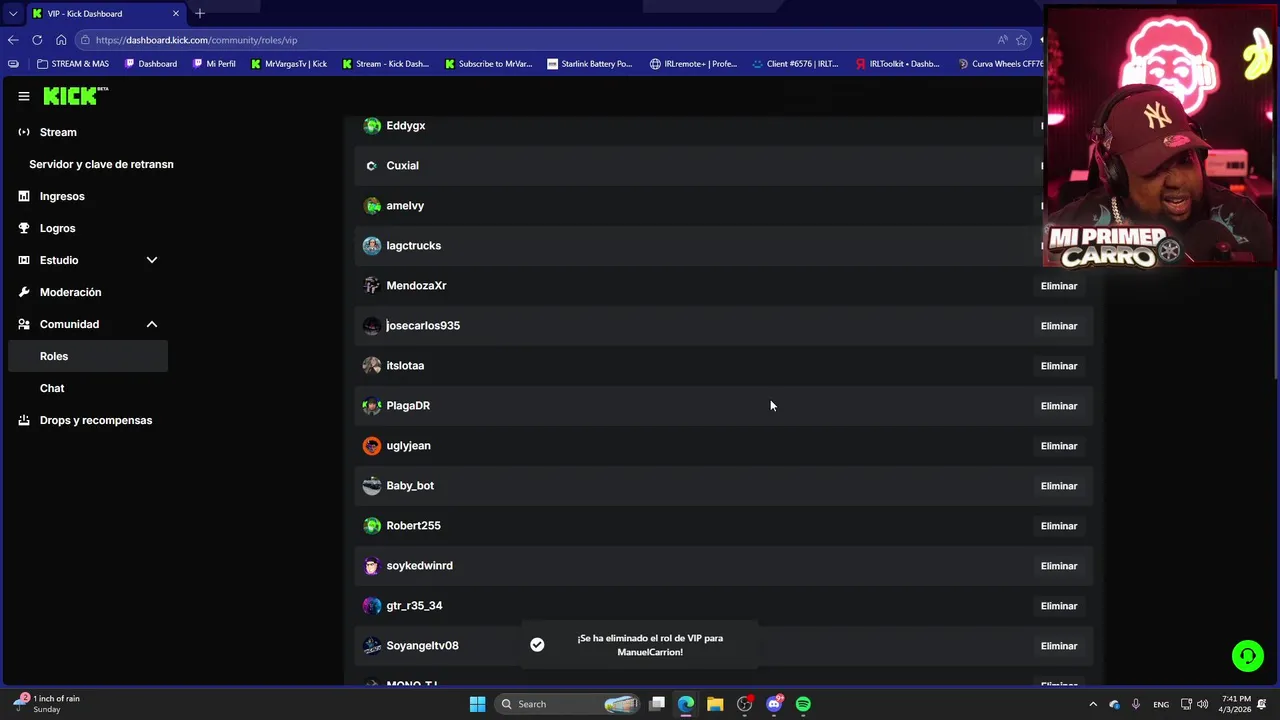
Task: Click the Moderación wrench icon
Action: click(x=24, y=292)
